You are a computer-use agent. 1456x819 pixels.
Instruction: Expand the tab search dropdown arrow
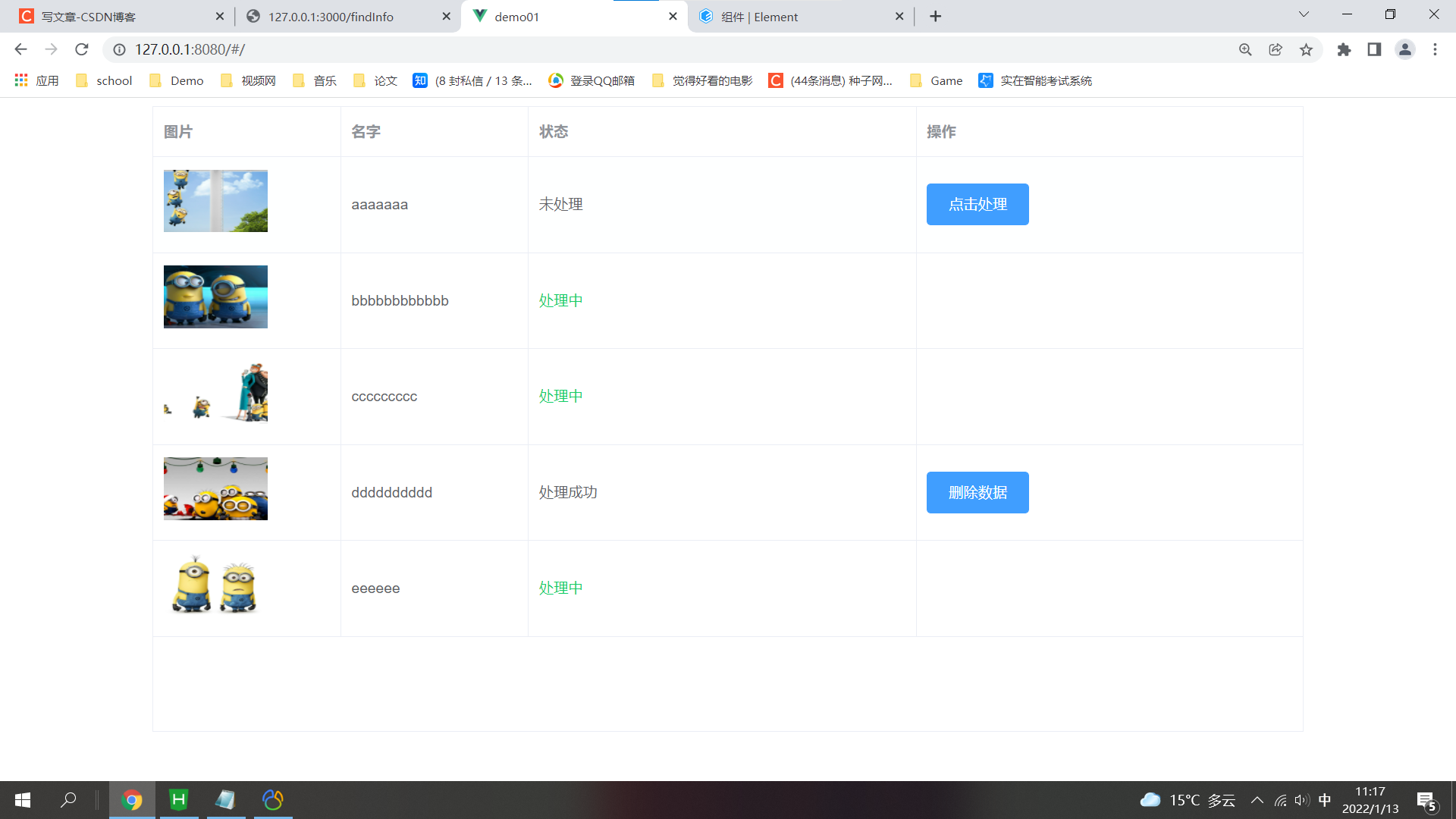click(1304, 14)
